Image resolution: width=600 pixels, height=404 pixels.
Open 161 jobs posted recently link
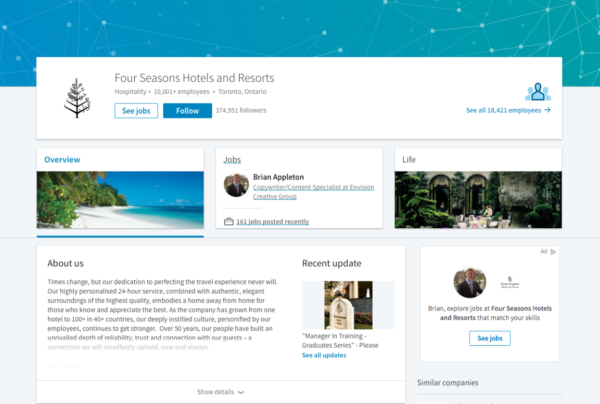272,222
